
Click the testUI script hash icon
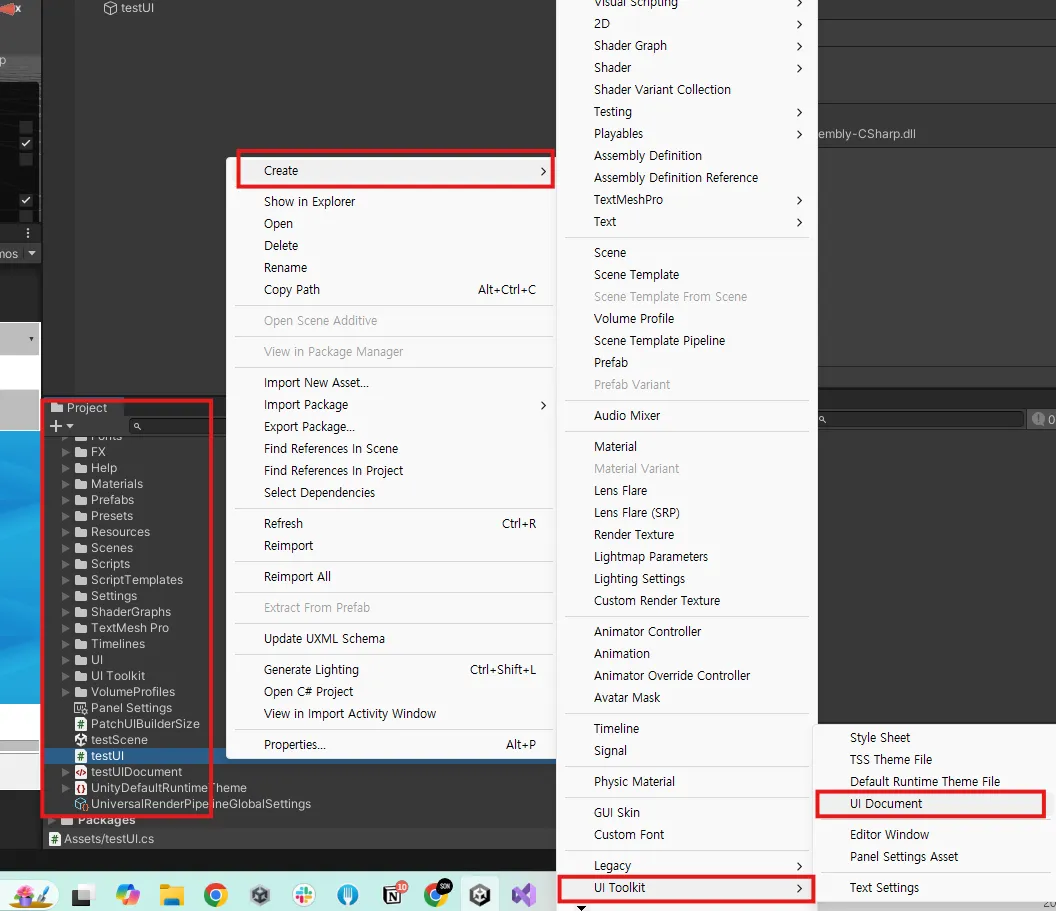pos(80,755)
